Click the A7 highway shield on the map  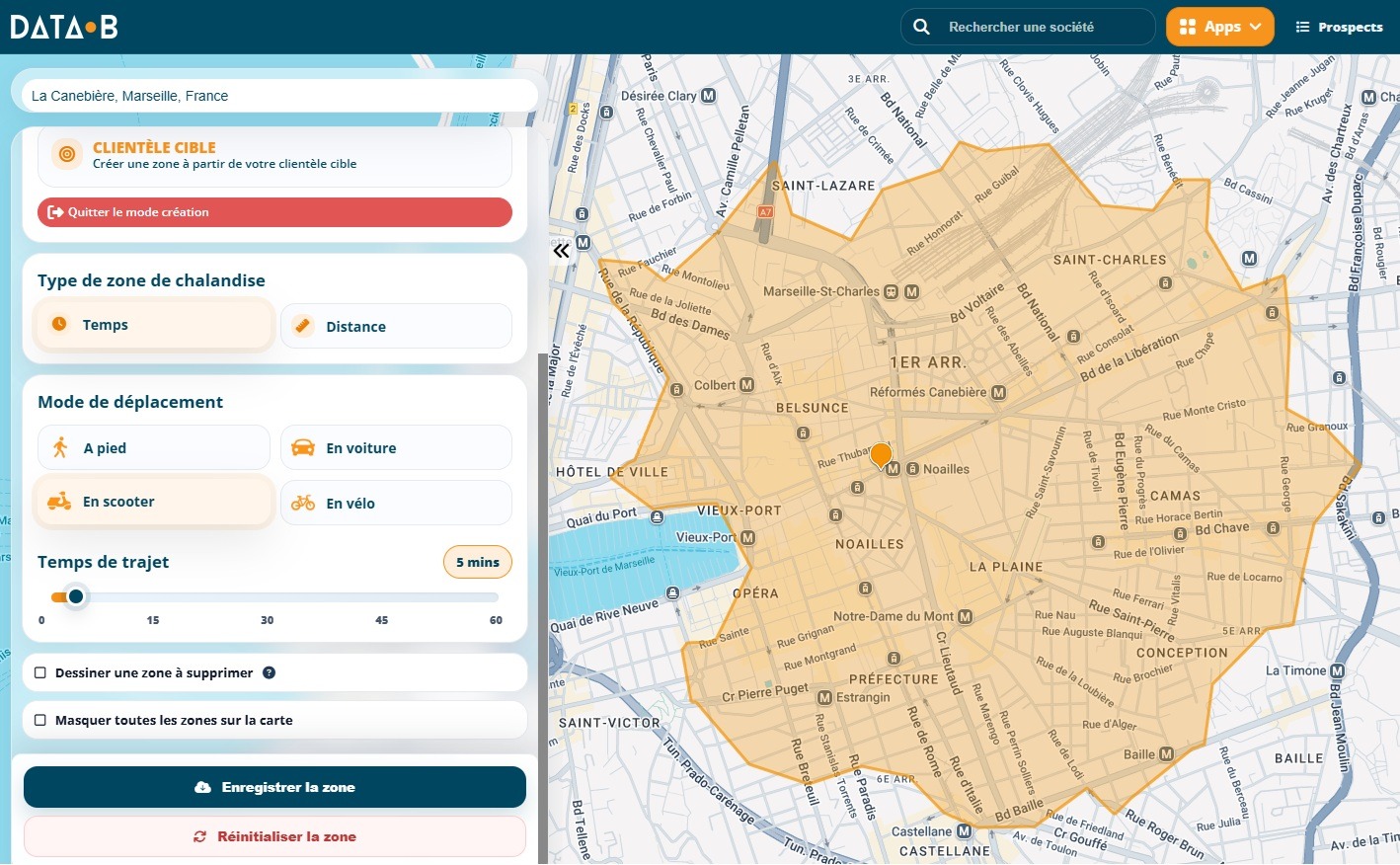click(x=765, y=211)
